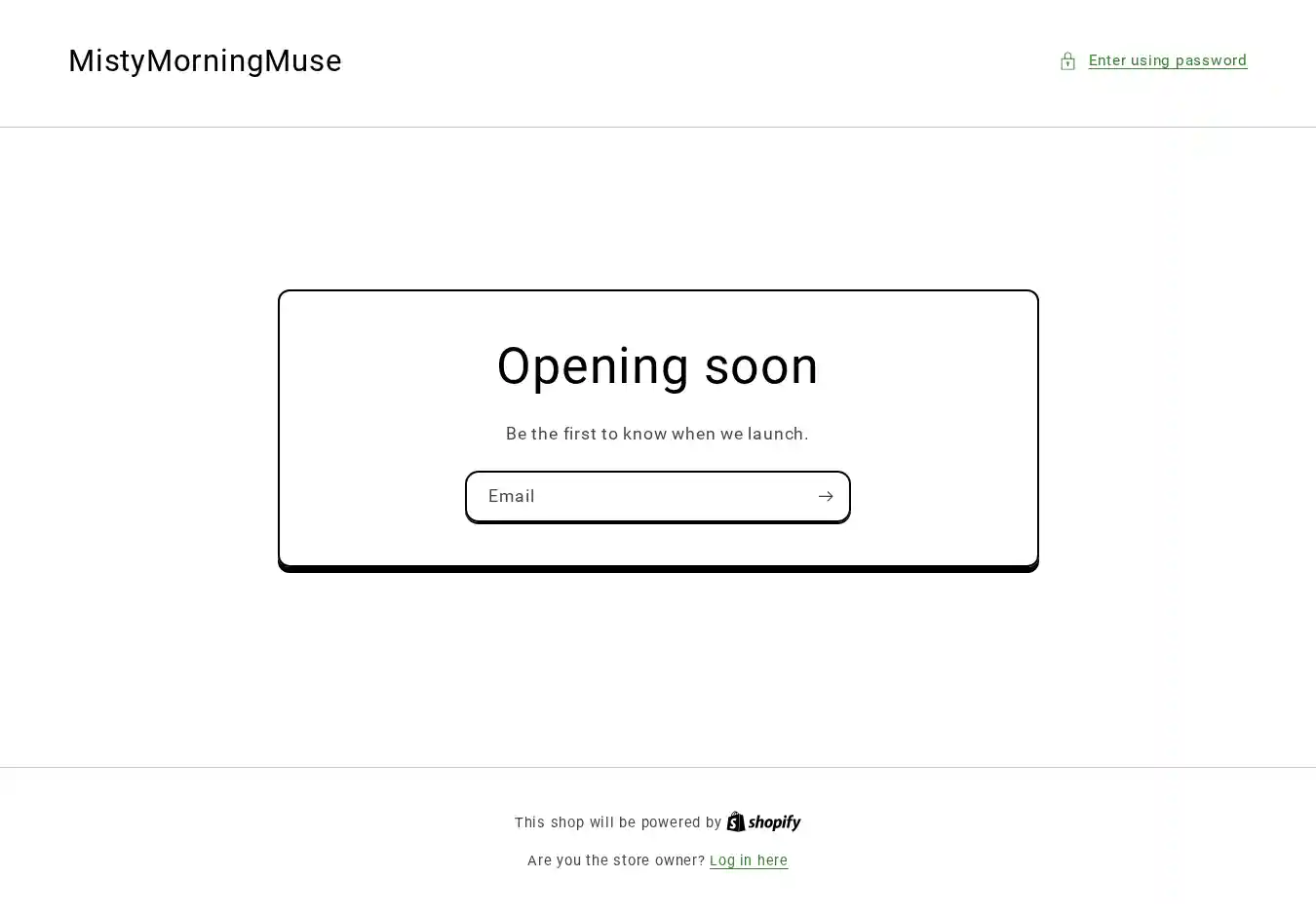
Task: Click the padlock icon in the header
Action: [x=1067, y=61]
